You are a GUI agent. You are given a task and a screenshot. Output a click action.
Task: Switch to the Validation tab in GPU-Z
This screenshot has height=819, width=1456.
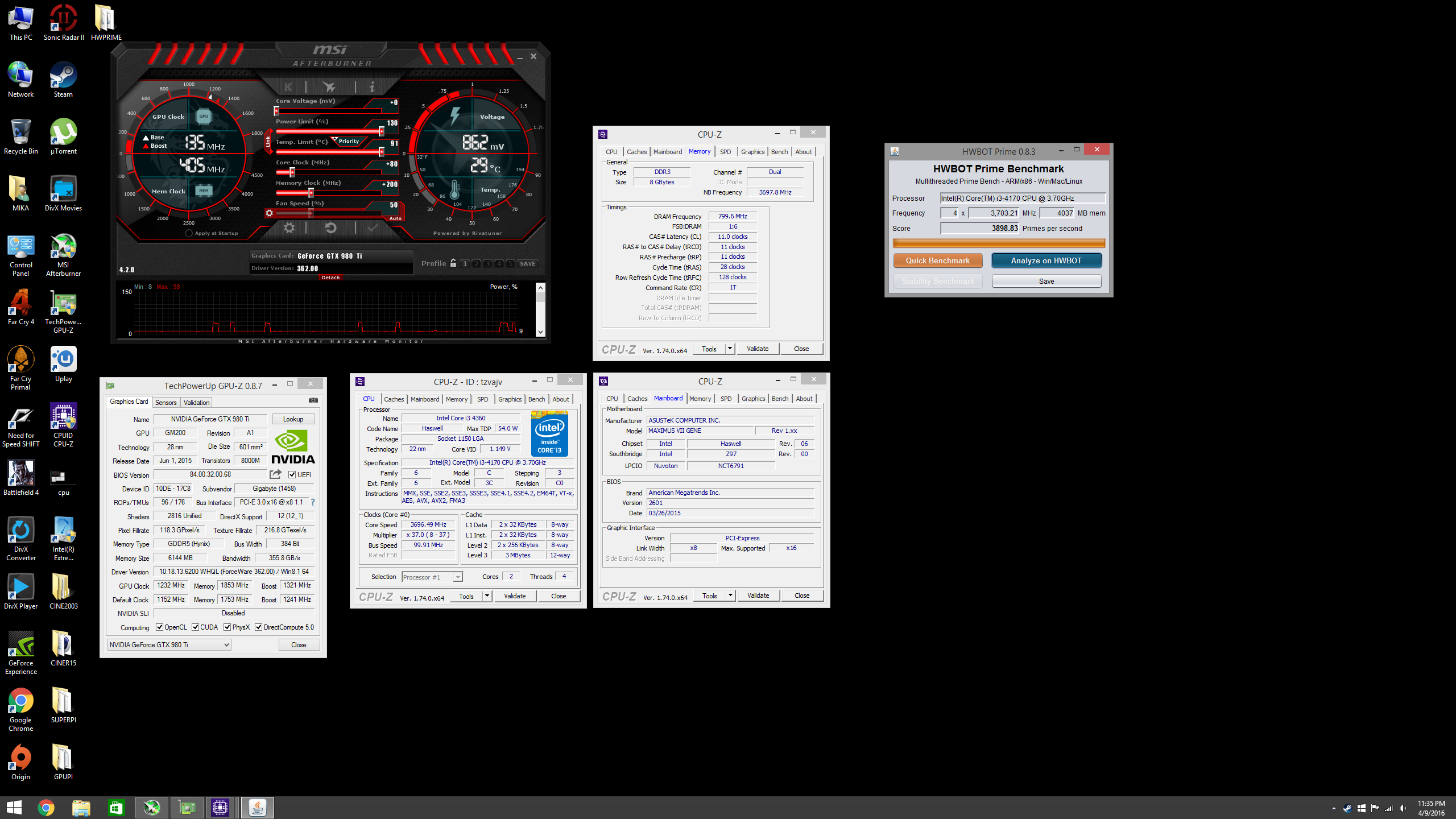(x=196, y=402)
